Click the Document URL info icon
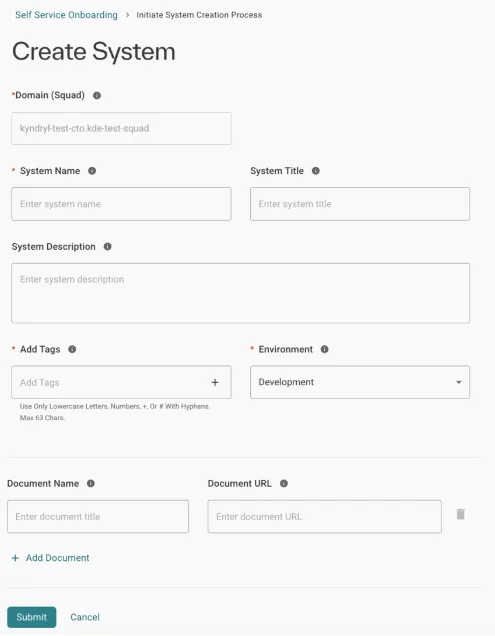The height and width of the screenshot is (636, 495). click(x=284, y=483)
